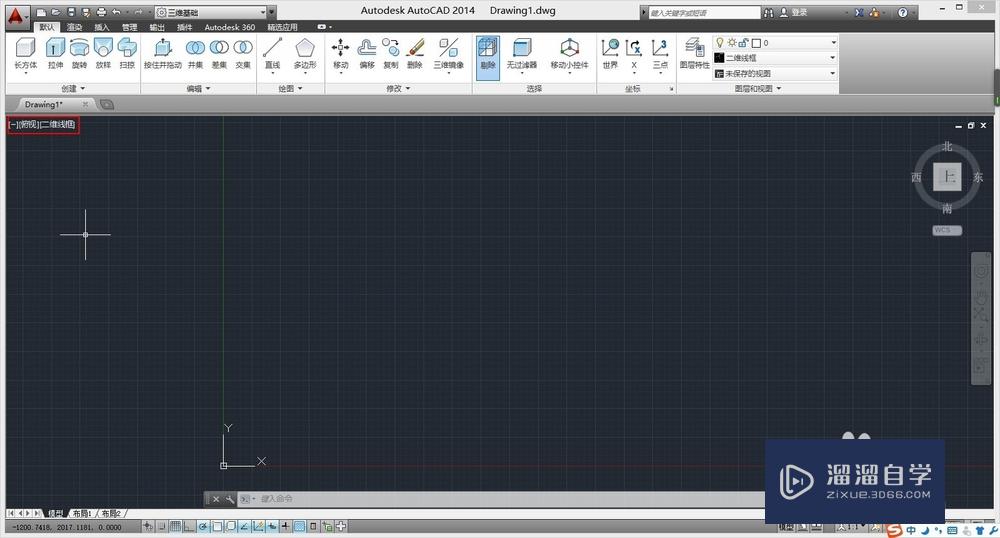Open the 布局1 layout tab
Screen dimensions: 1000x538
82,513
